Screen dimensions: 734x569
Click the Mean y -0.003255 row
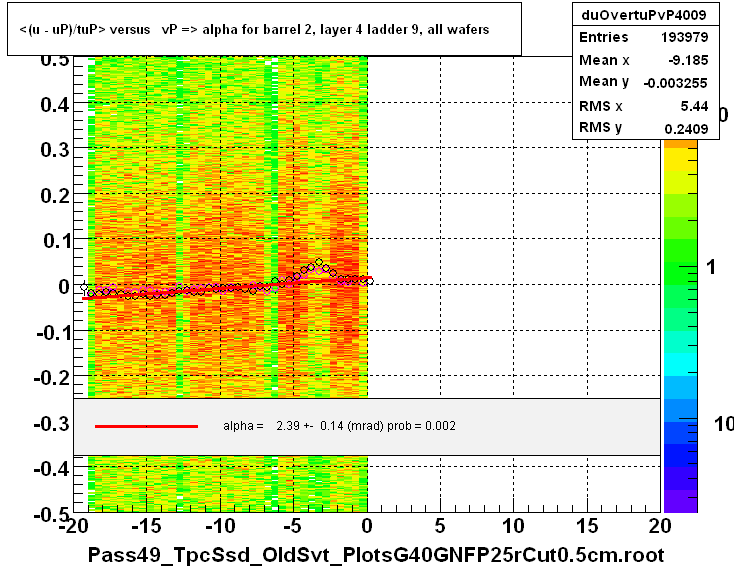tap(645, 82)
